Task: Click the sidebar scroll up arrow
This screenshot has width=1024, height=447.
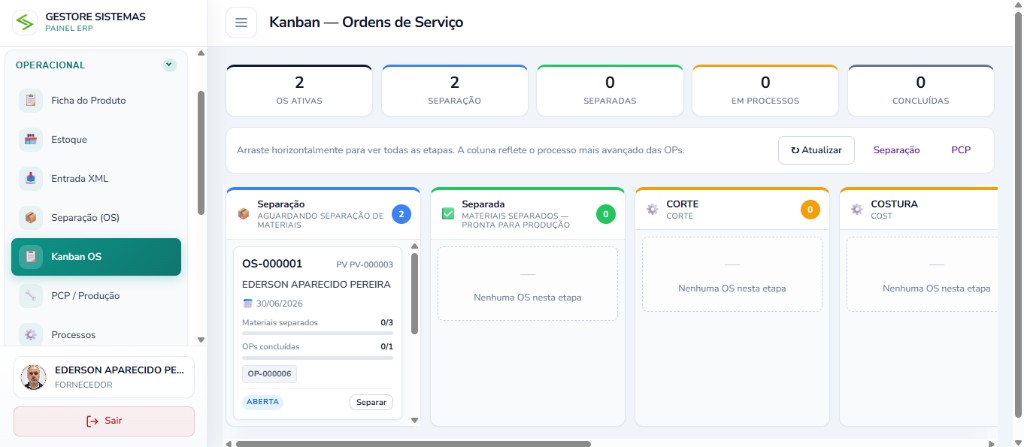Action: coord(201,53)
